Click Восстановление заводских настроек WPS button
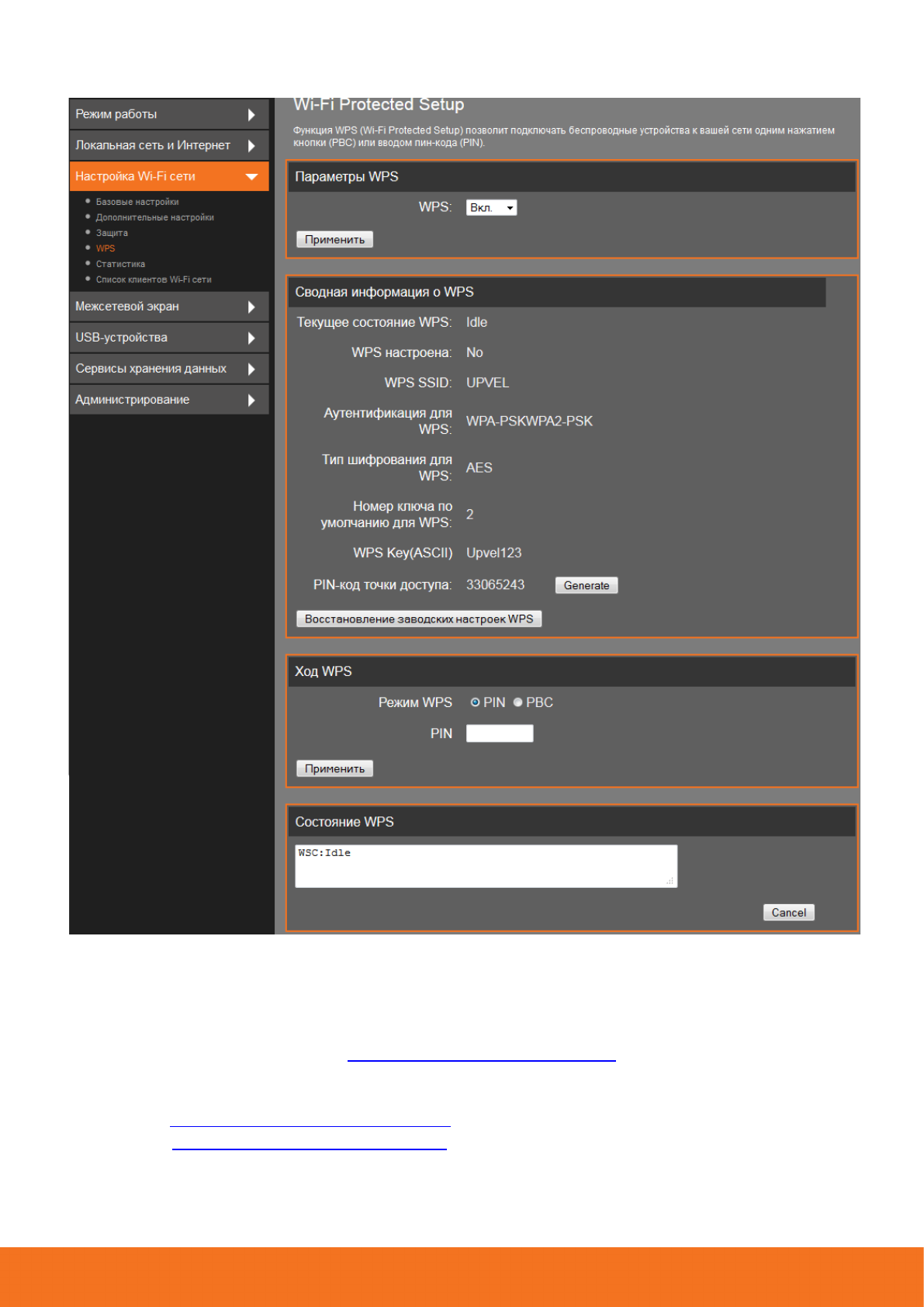This screenshot has height=1307, width=924. pyautogui.click(x=418, y=619)
